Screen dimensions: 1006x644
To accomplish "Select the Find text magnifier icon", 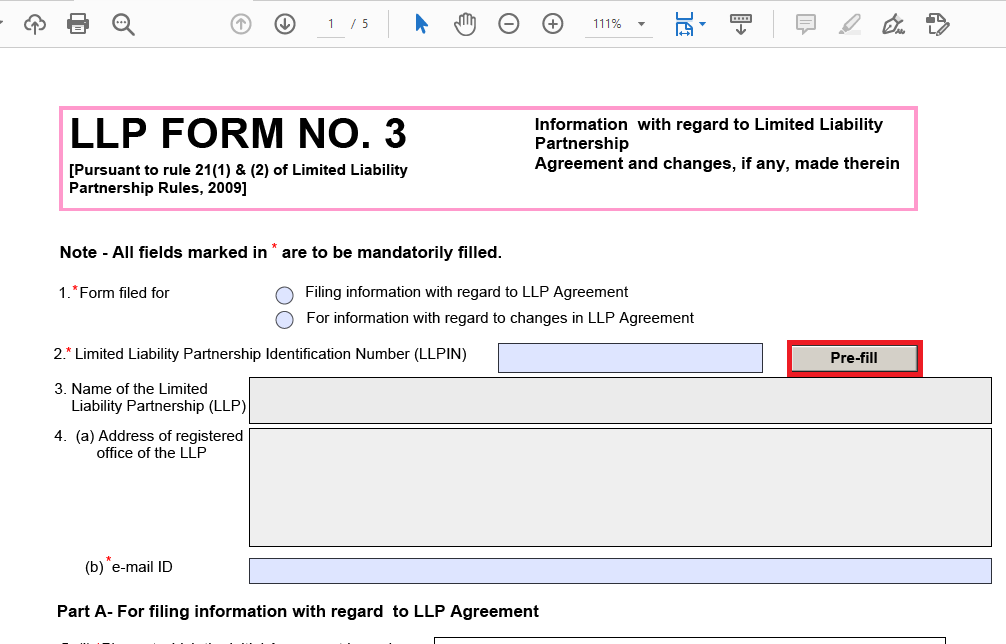I will tap(122, 23).
